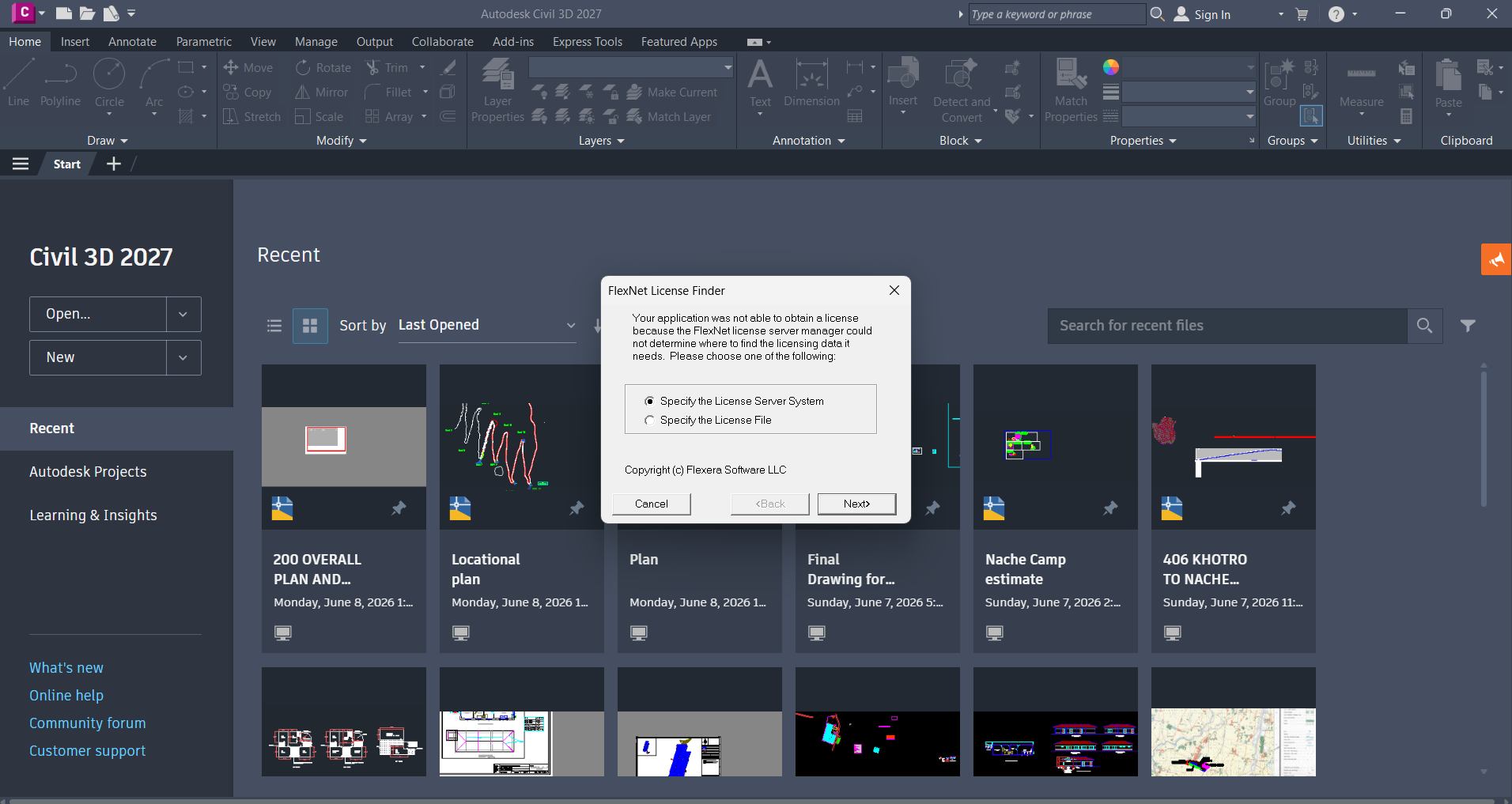The image size is (1512, 804).
Task: Open the Autodesk App Store cart
Action: pos(1302,14)
